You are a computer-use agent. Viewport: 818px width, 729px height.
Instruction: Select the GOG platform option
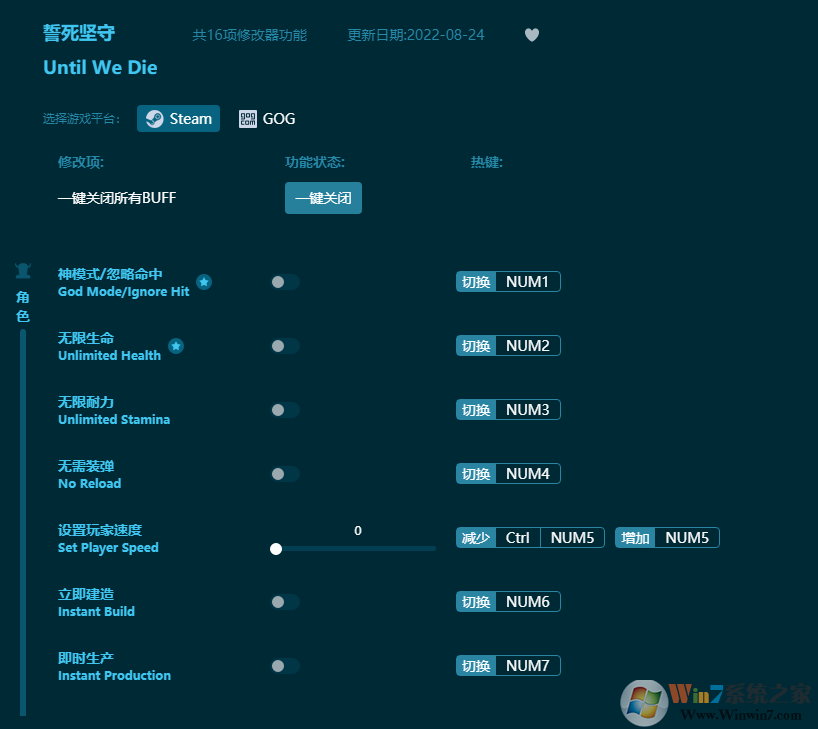tap(267, 118)
